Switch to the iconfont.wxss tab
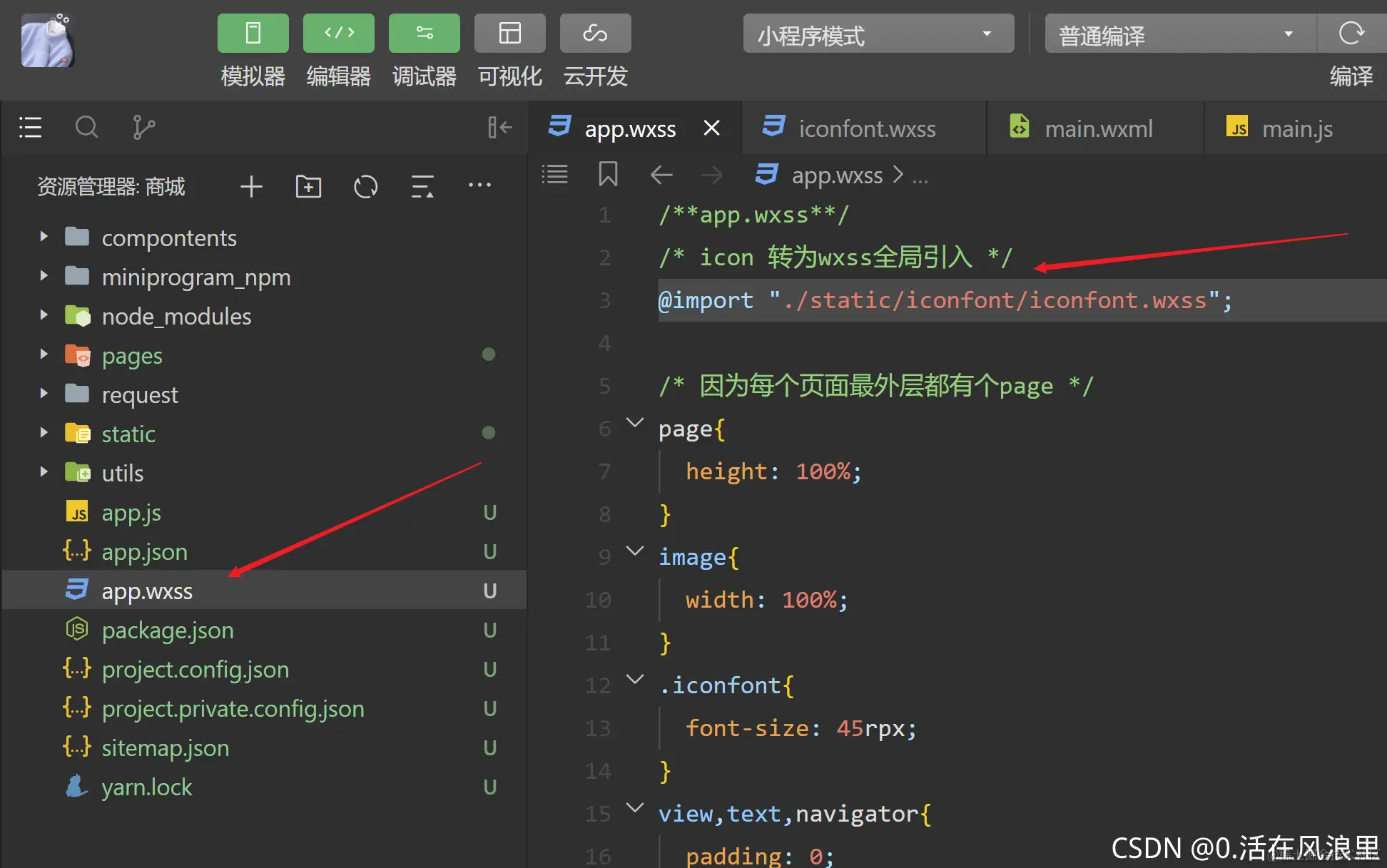Image resolution: width=1387 pixels, height=868 pixels. tap(866, 128)
